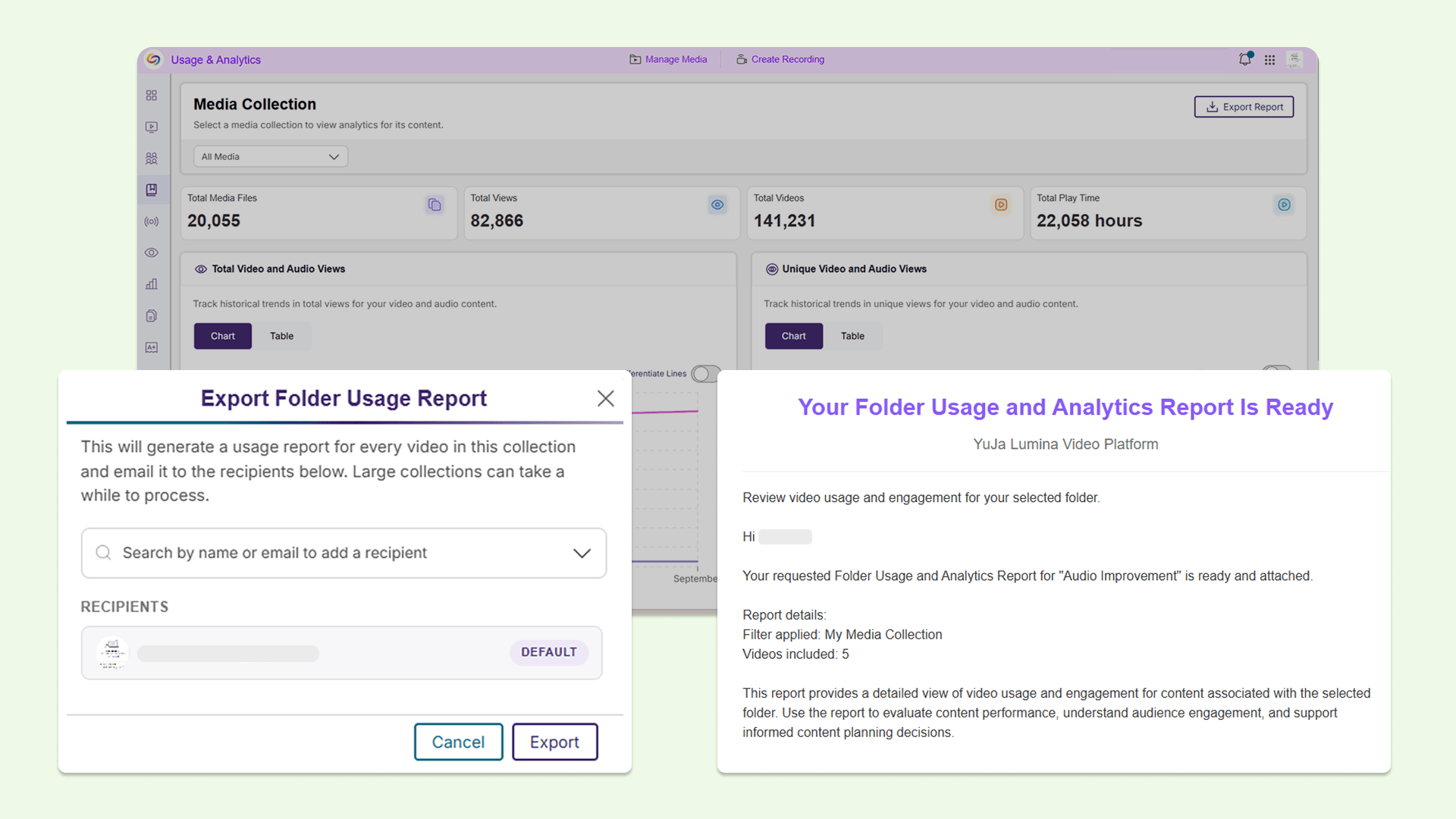The image size is (1456, 819).
Task: Select Table tab under Unique Video and Audio Views
Action: [852, 336]
